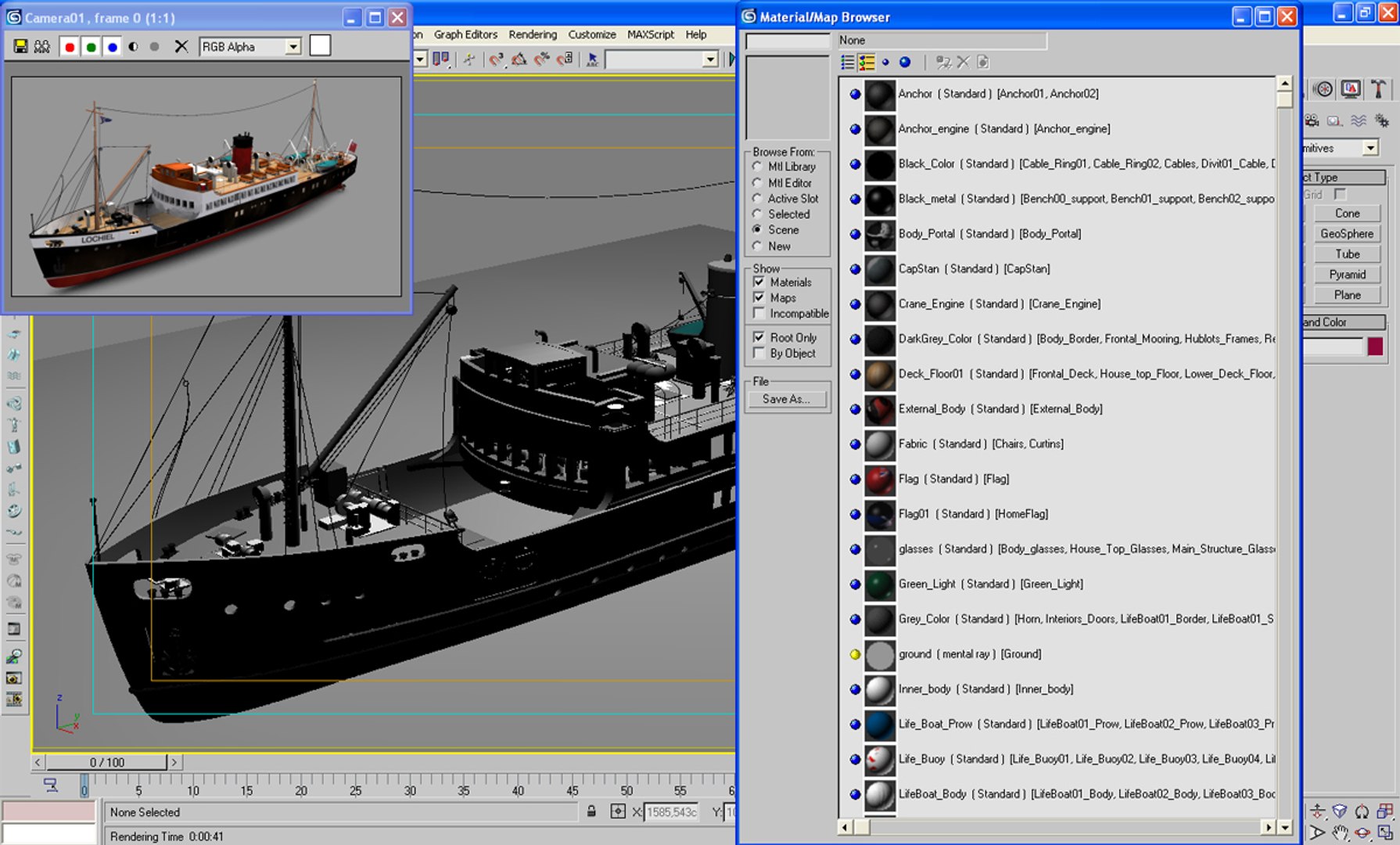Open the Utilities hammer panel

(1377, 89)
